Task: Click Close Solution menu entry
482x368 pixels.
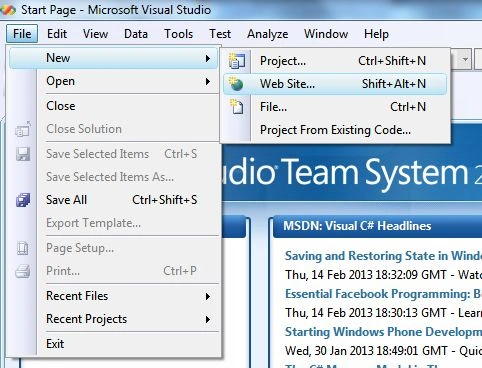Action: click(x=113, y=129)
